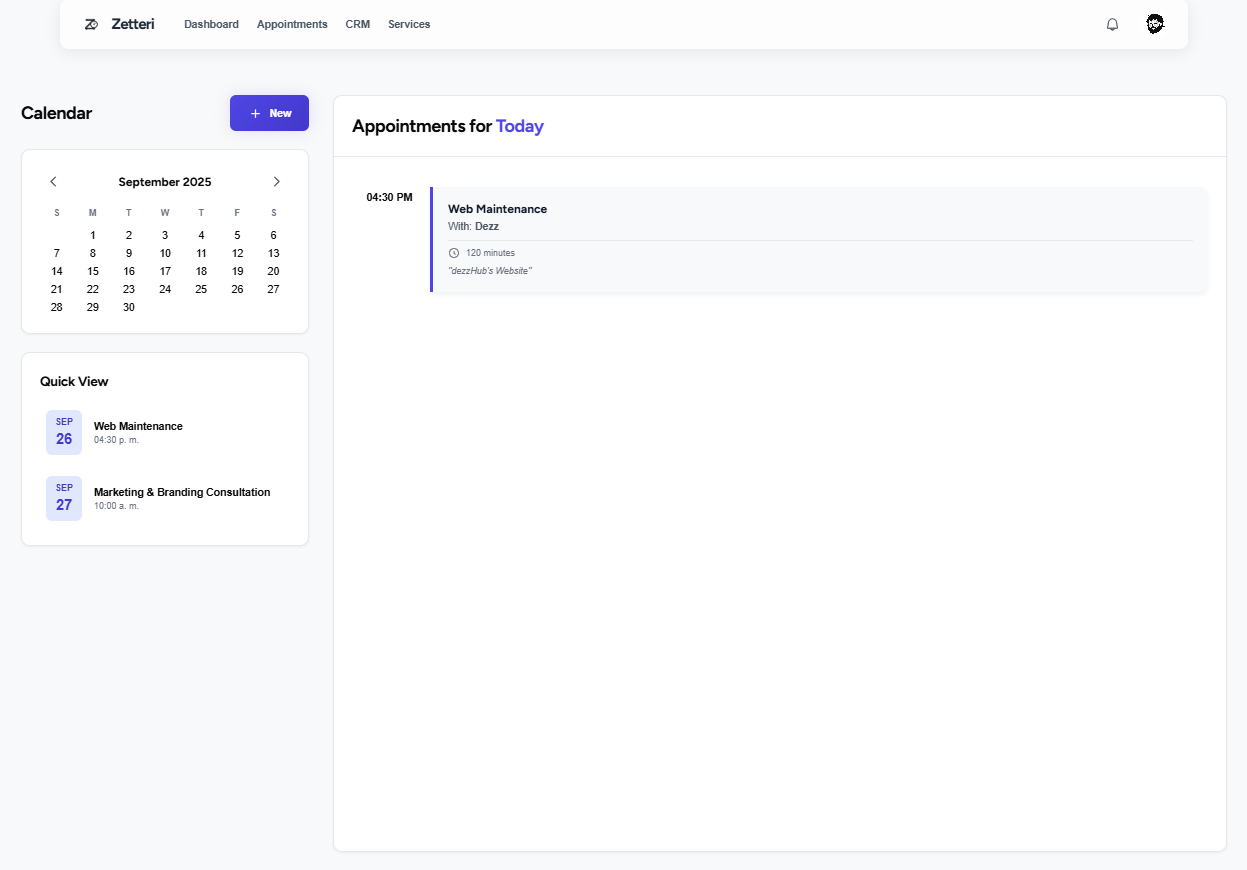Screen dimensions: 1247x870
Task: Click the SEP 26 date badge
Action: click(64, 432)
